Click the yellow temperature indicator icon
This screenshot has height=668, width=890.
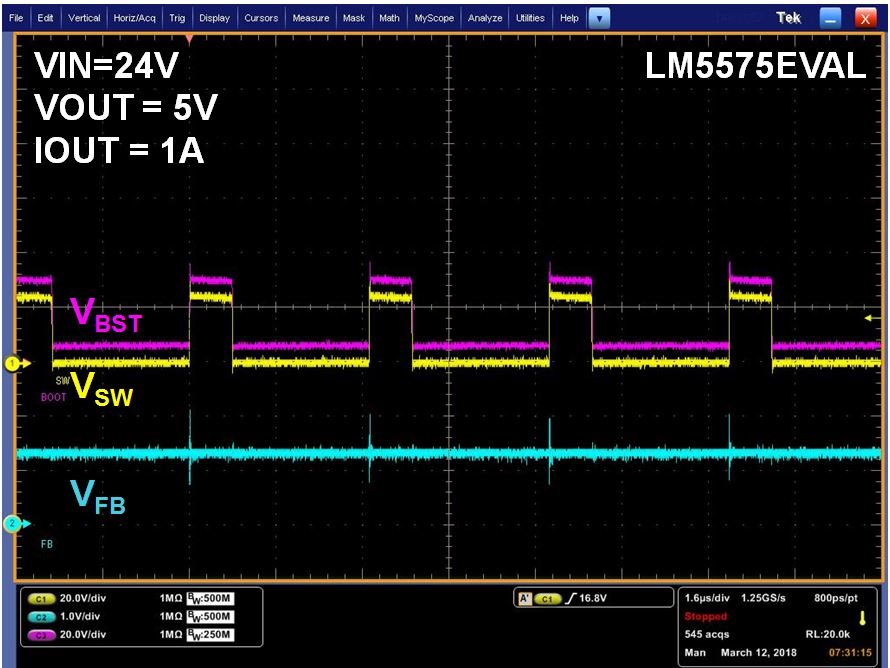[863, 618]
